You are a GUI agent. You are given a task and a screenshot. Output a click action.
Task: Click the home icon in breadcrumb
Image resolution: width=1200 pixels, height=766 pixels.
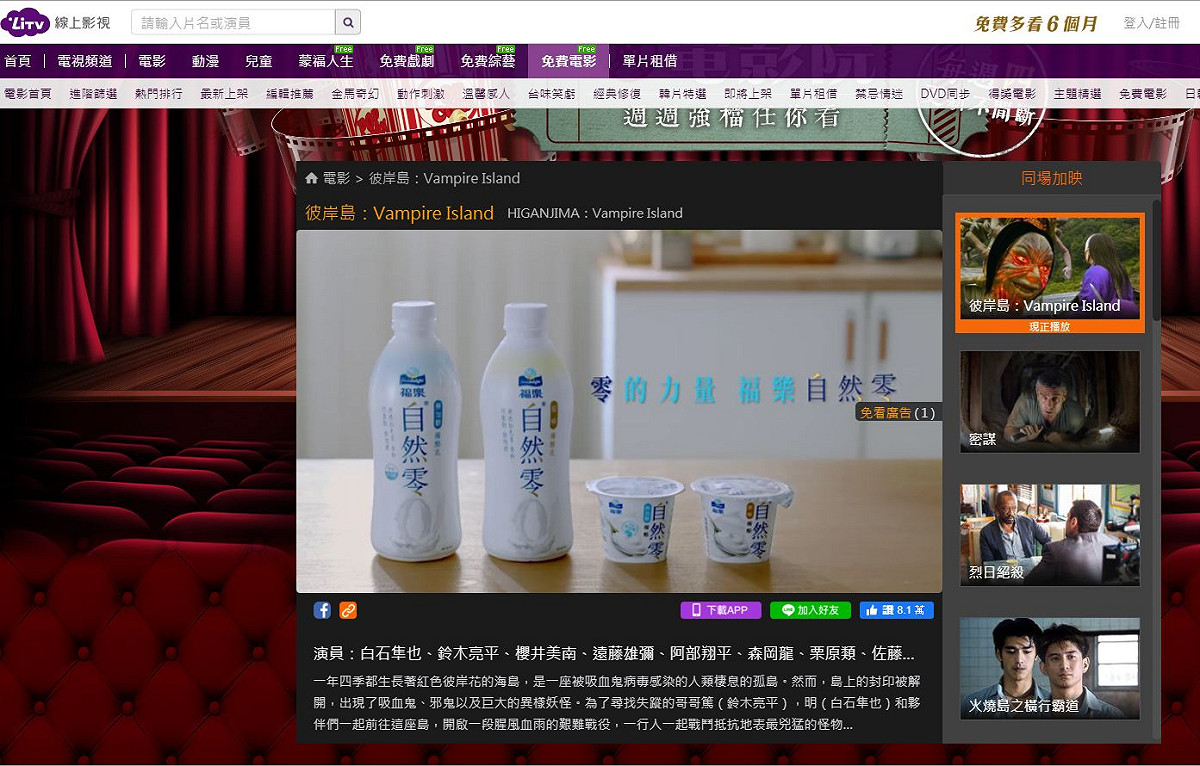[x=312, y=178]
